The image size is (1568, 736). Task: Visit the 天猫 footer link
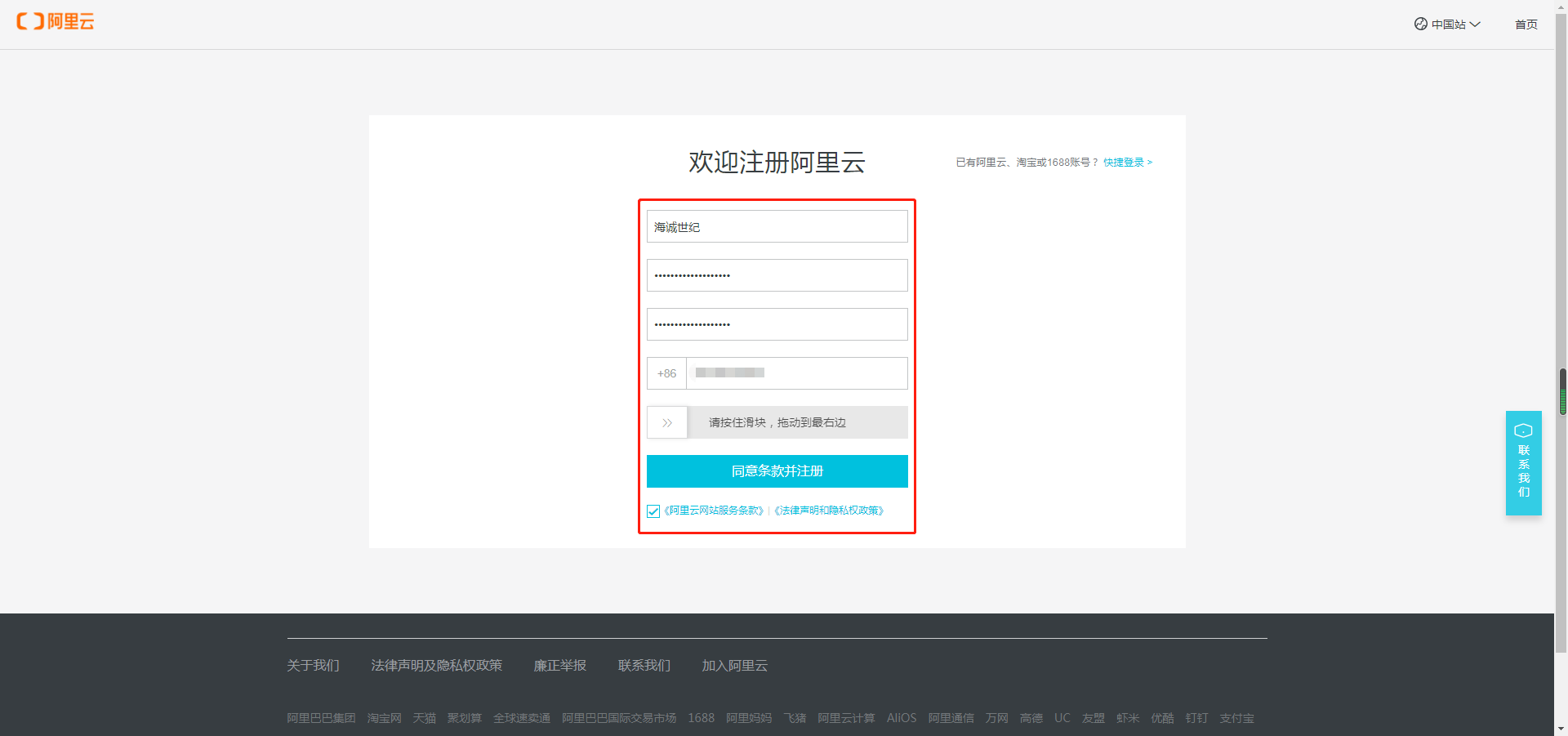coord(424,718)
